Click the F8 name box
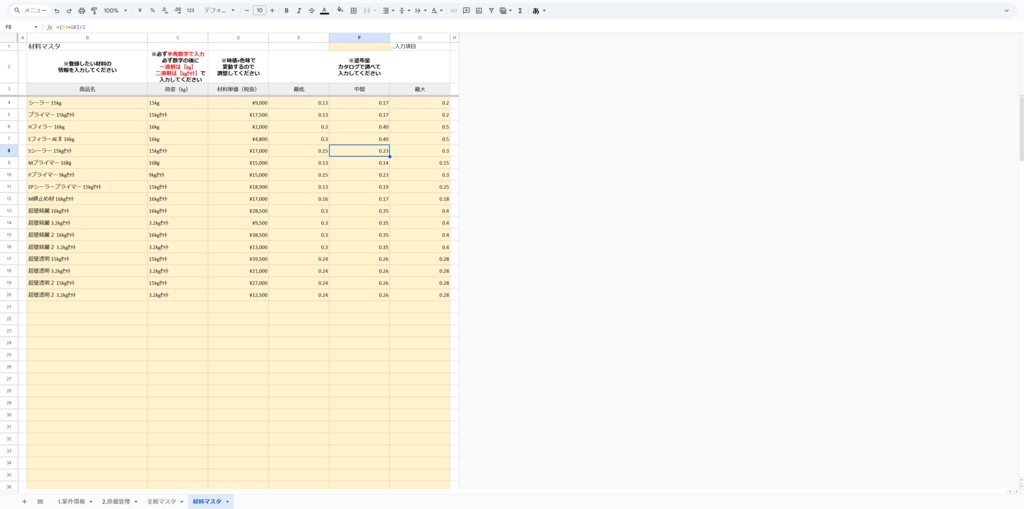The image size is (1024, 509). pos(17,27)
